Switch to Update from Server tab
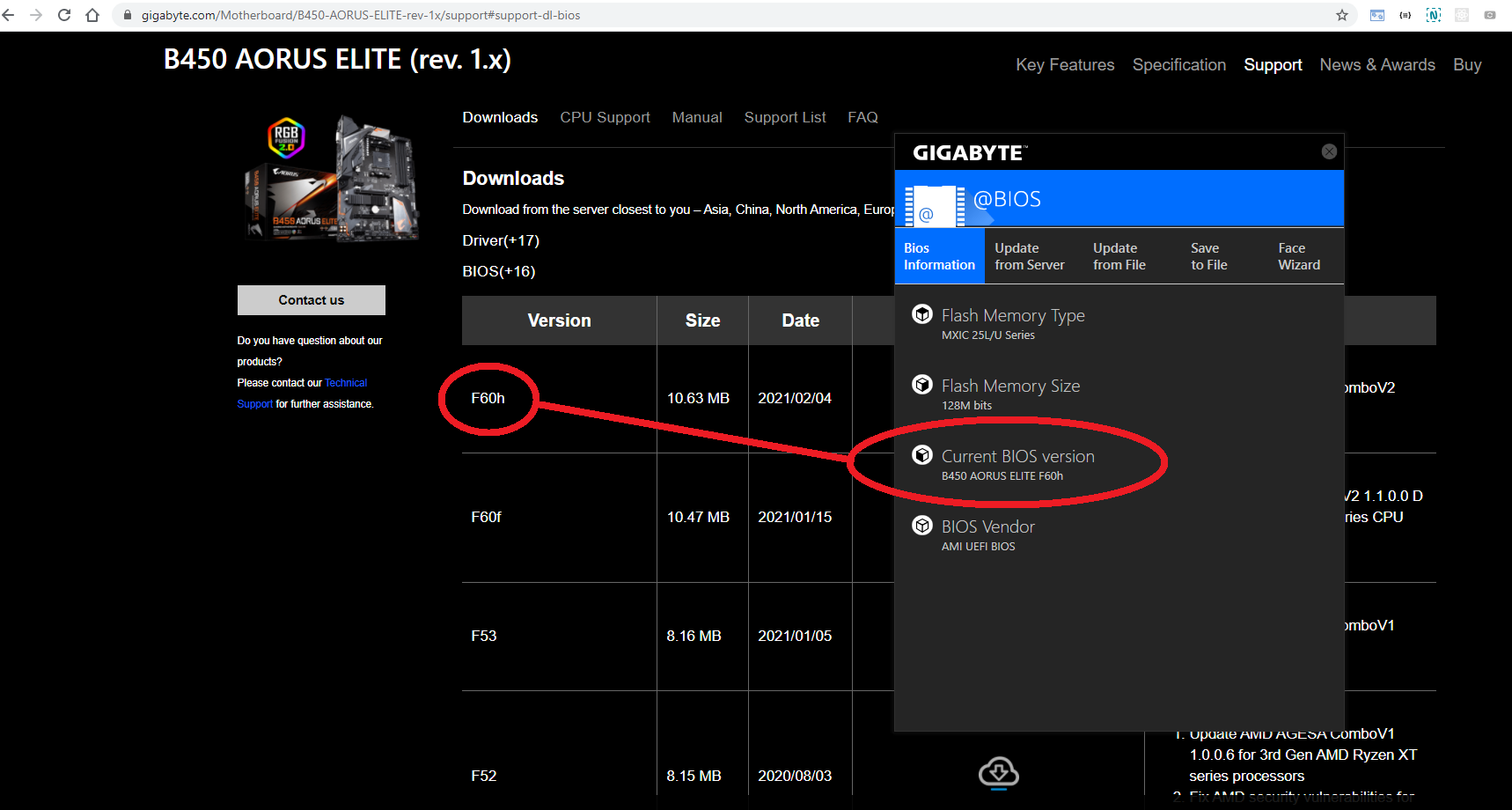 tap(1029, 256)
